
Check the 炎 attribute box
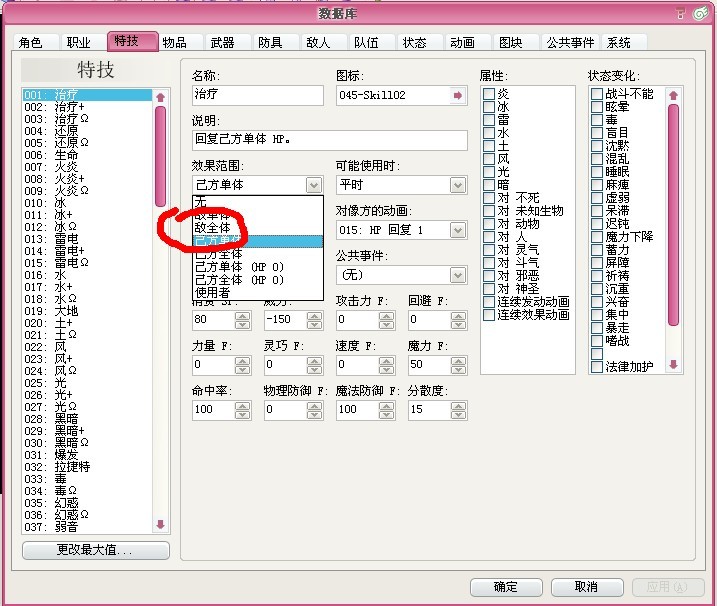pyautogui.click(x=489, y=94)
